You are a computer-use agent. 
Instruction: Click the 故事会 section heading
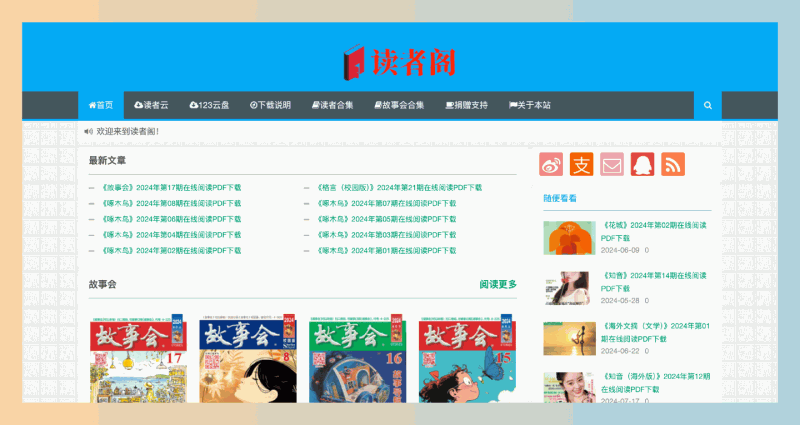[103, 285]
